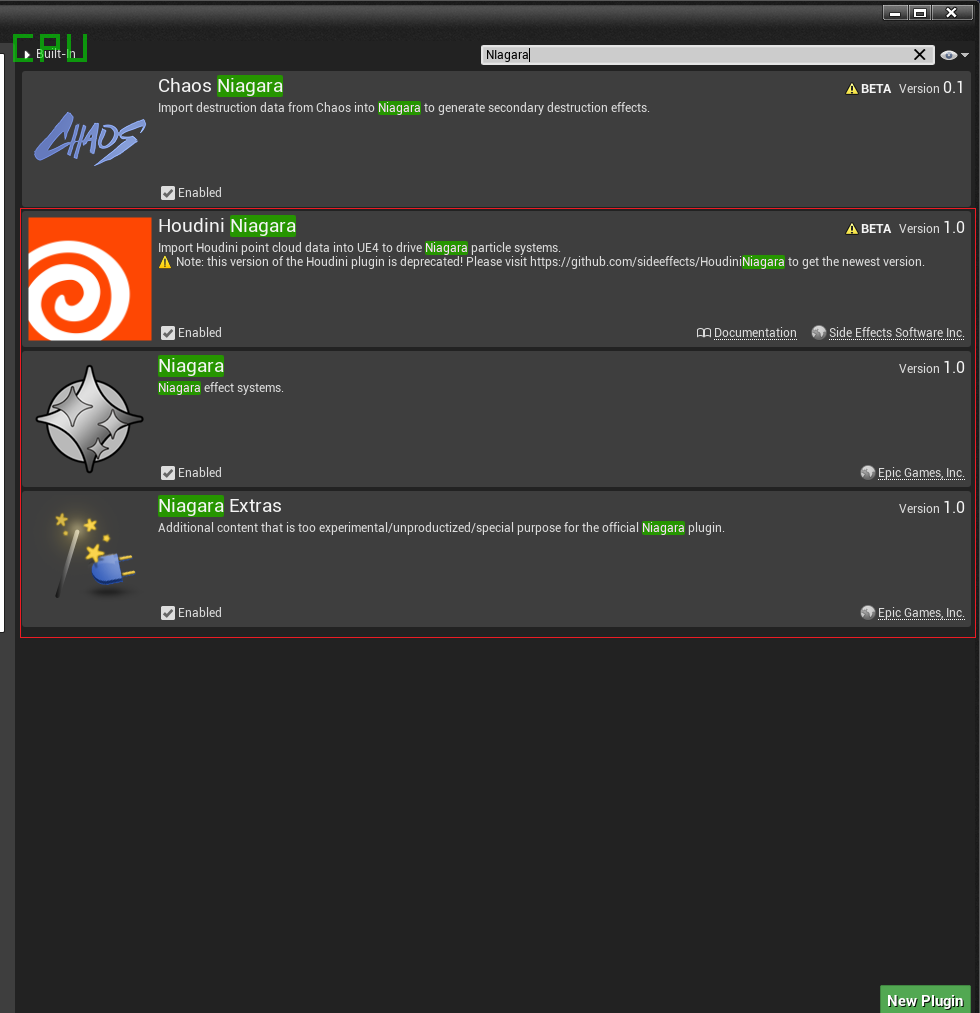Select the Built-In category
The height and width of the screenshot is (1013, 980).
tap(56, 54)
